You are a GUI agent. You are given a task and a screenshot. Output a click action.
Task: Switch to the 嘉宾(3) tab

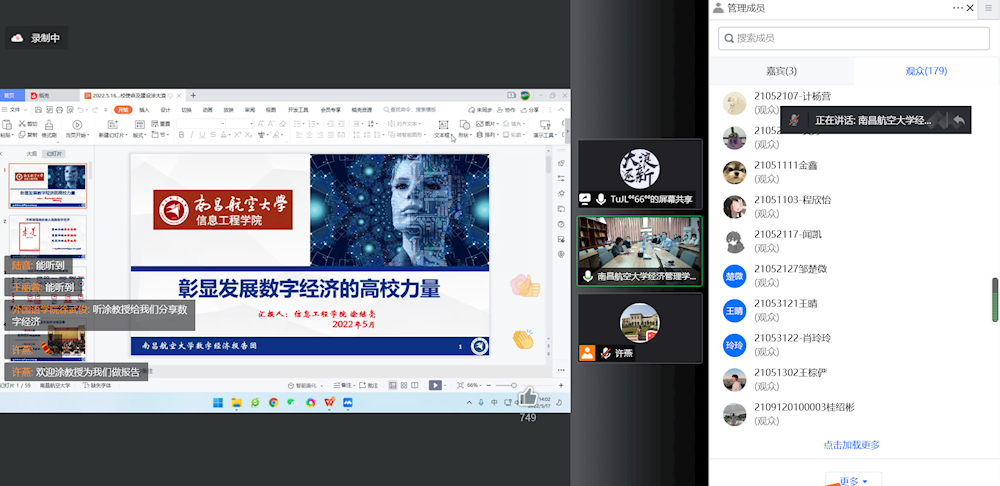781,71
